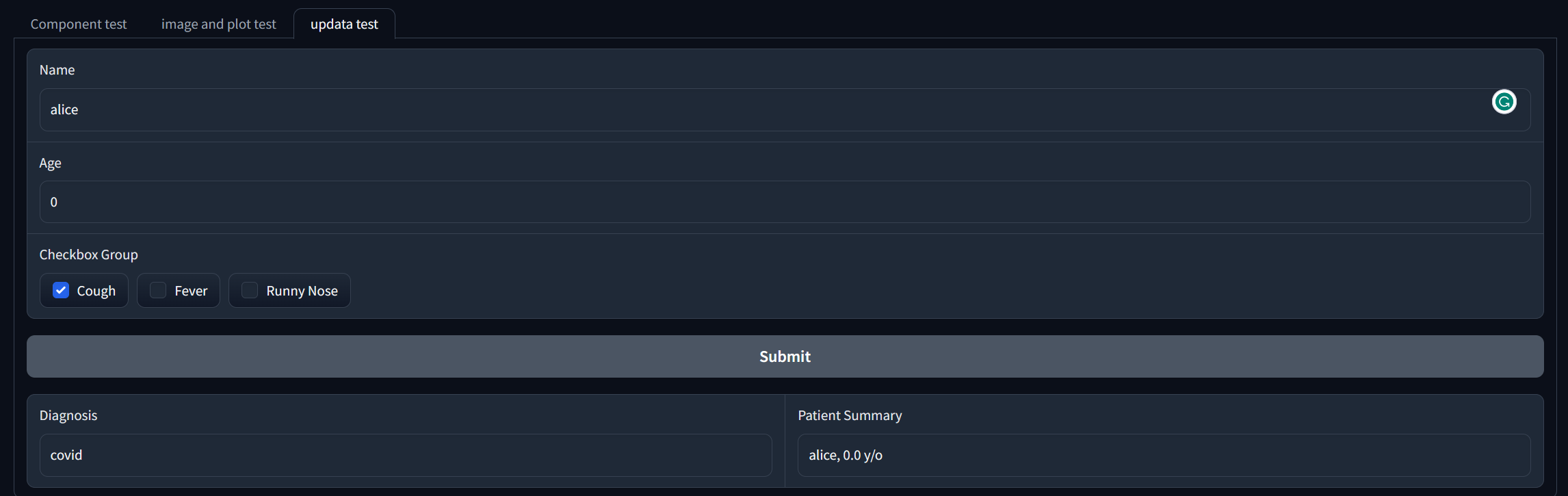The height and width of the screenshot is (496, 1568).
Task: Select the Patient Summary output box
Action: pyautogui.click(x=1163, y=455)
